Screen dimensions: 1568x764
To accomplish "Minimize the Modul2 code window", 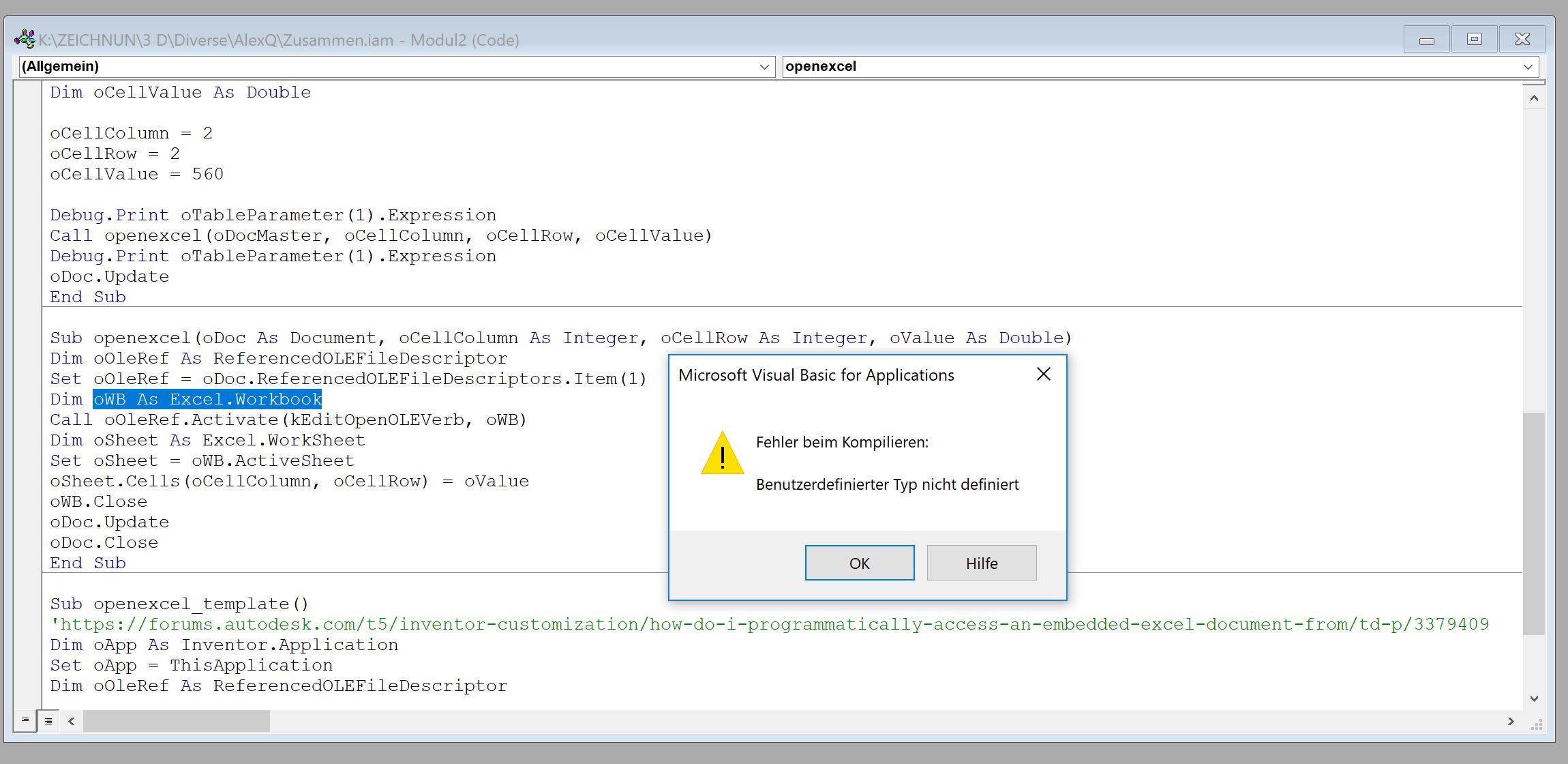I will click(1426, 40).
